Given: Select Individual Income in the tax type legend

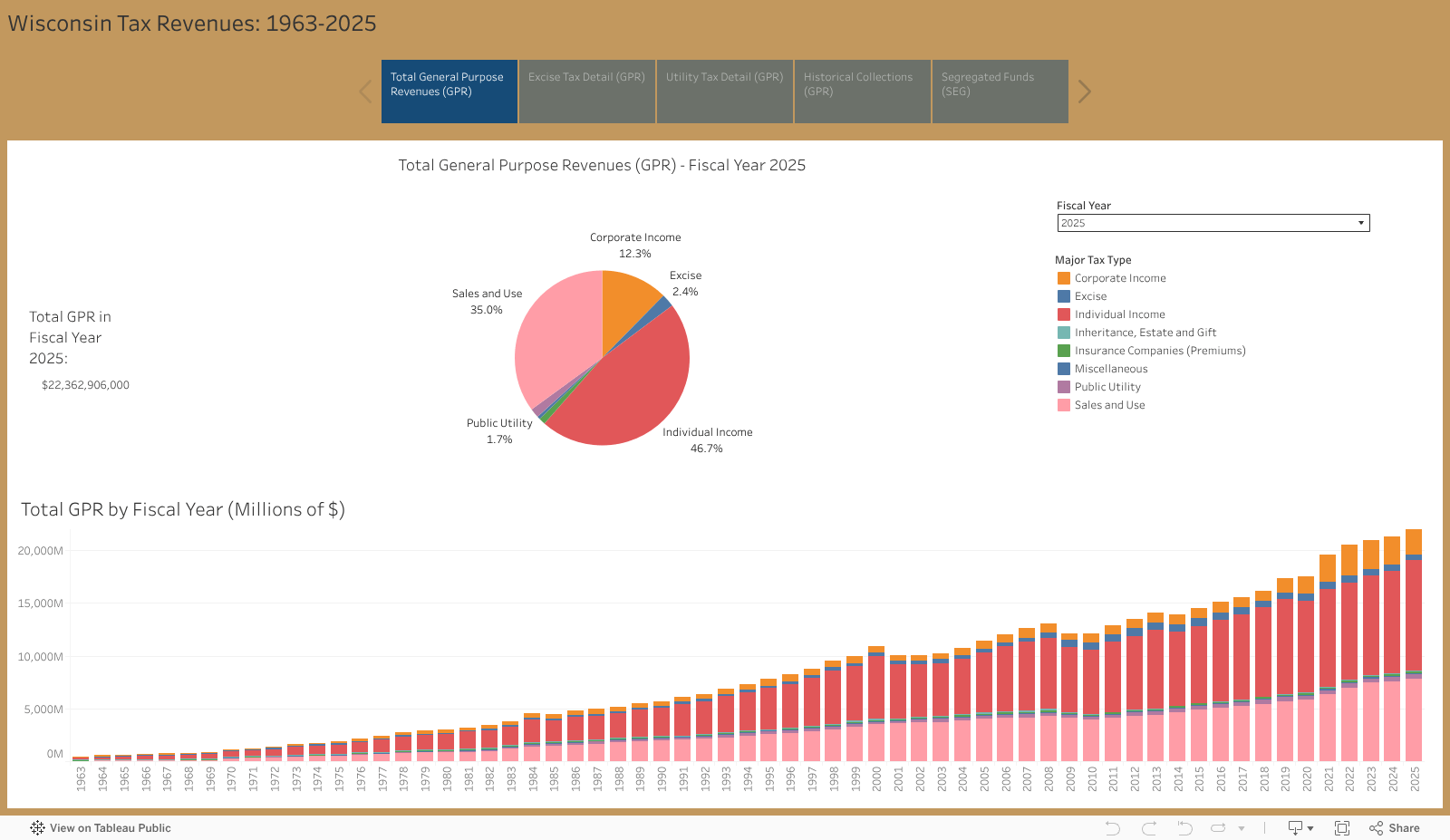Looking at the screenshot, I should pyautogui.click(x=1119, y=314).
